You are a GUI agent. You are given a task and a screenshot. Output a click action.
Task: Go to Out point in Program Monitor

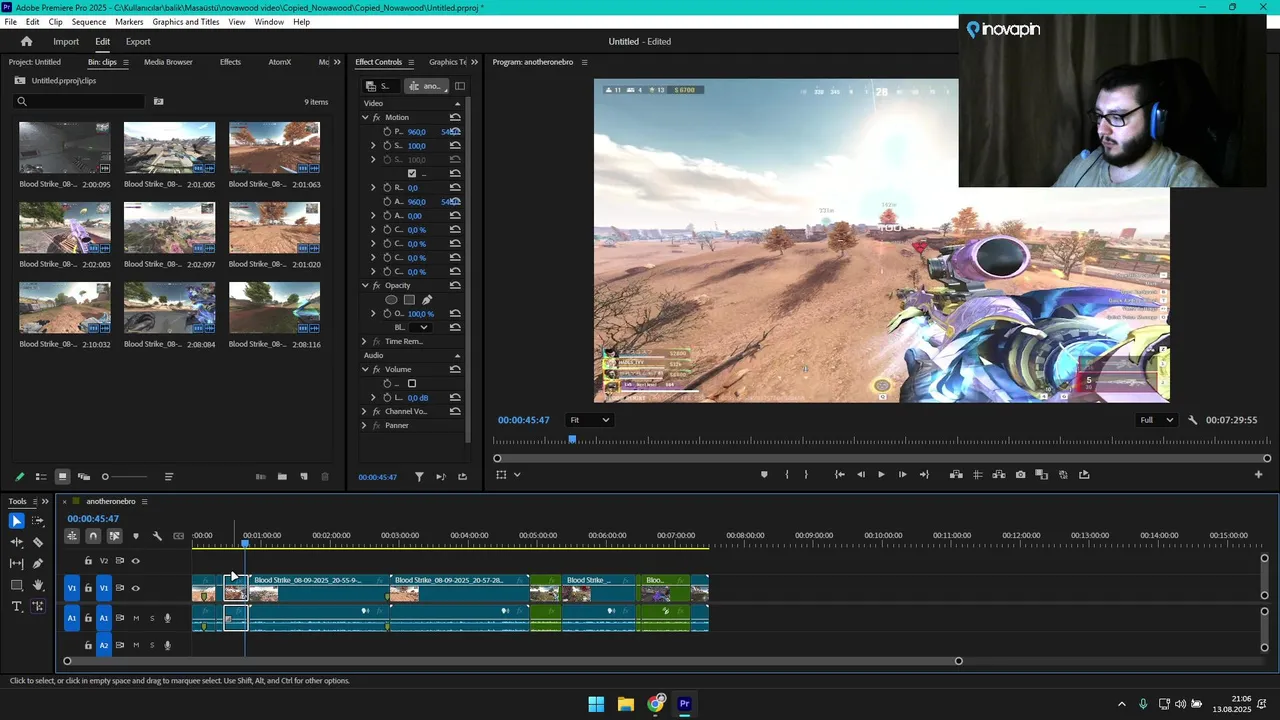coord(924,475)
